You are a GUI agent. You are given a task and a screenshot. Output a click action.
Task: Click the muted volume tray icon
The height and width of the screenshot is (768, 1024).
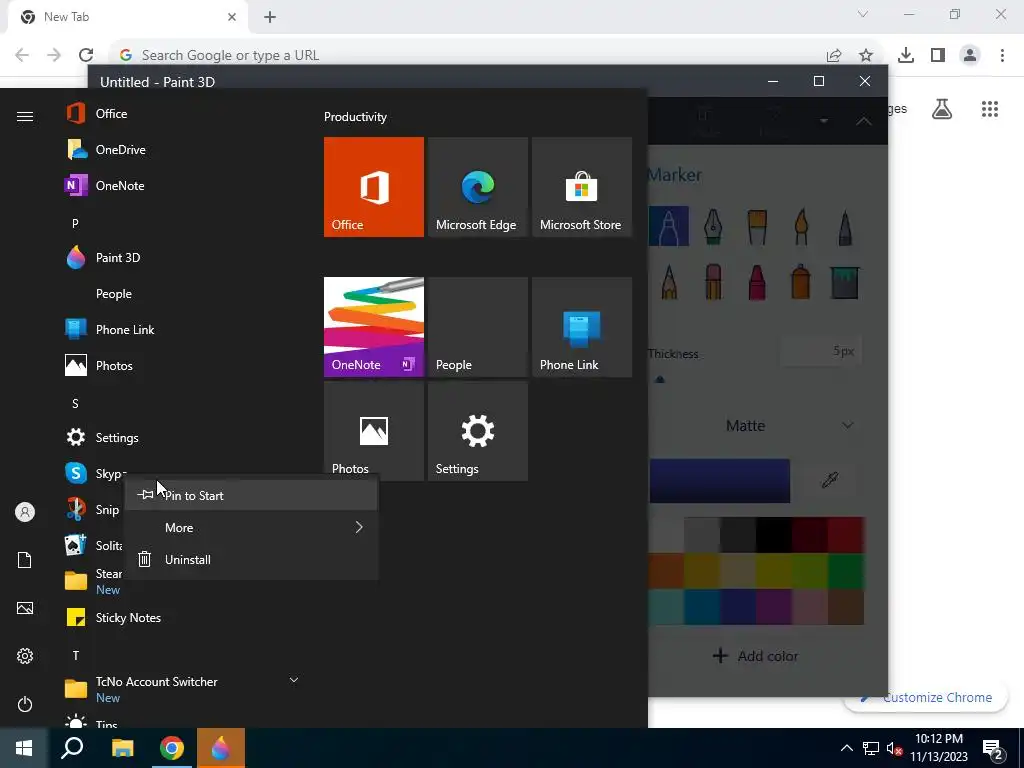[x=894, y=748]
